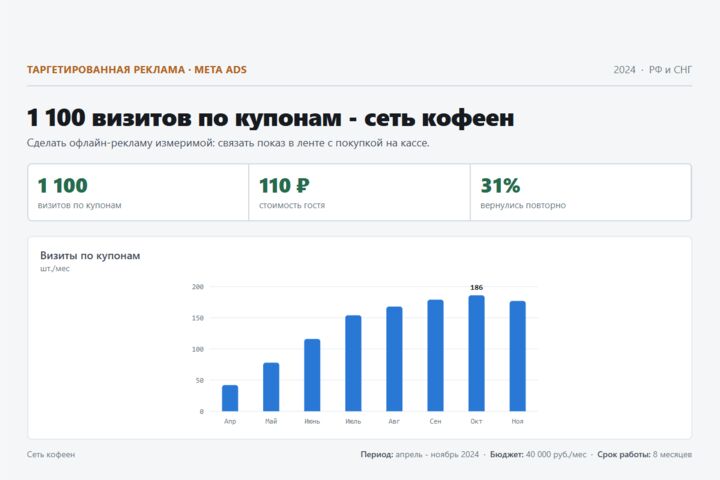Click the April bar in the chart
Viewport: 720px width, 480px height.
coord(230,398)
